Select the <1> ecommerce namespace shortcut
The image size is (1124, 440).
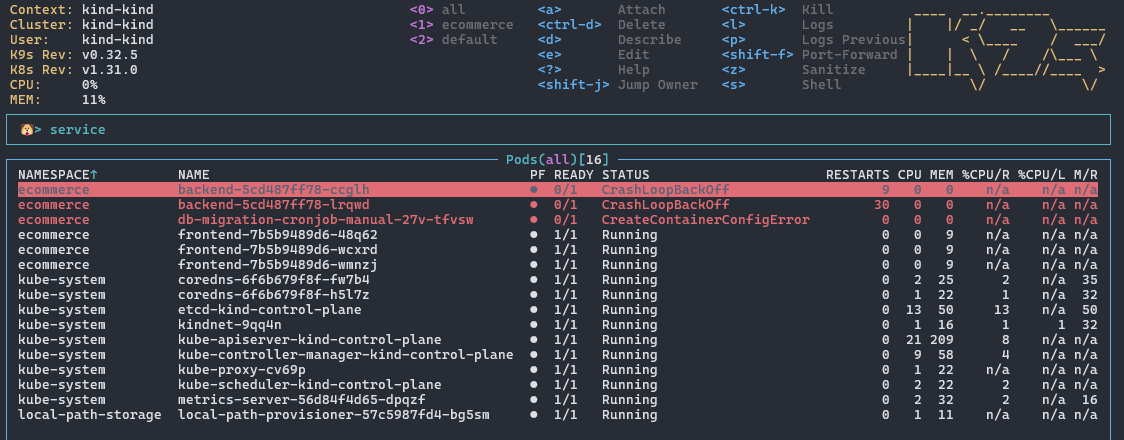[x=461, y=24]
